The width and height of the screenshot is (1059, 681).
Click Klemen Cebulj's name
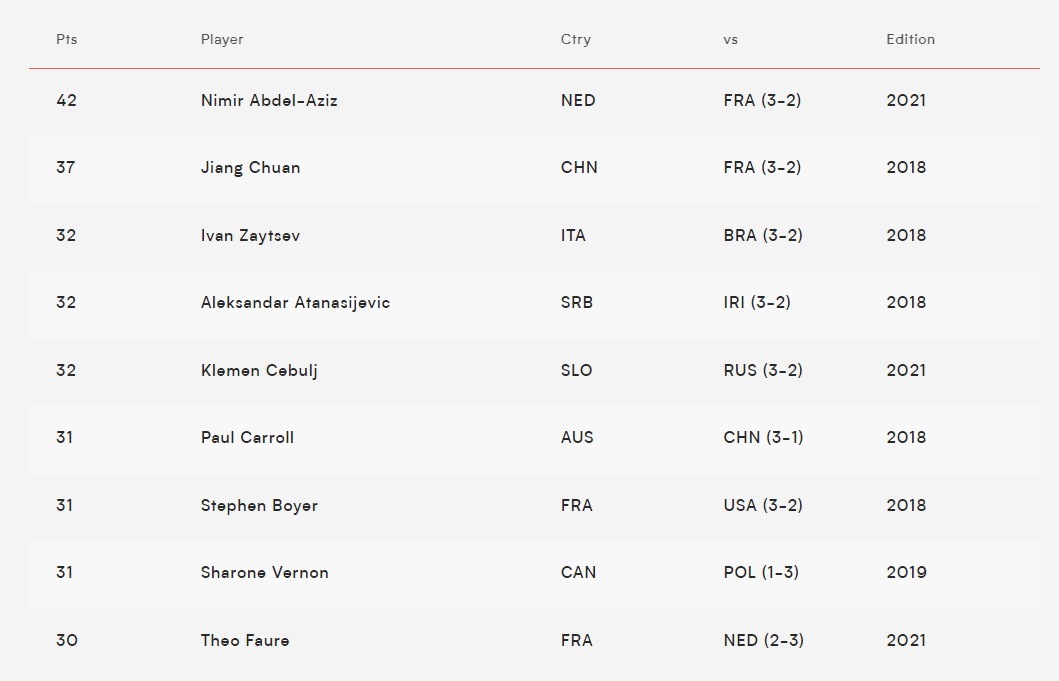[259, 370]
